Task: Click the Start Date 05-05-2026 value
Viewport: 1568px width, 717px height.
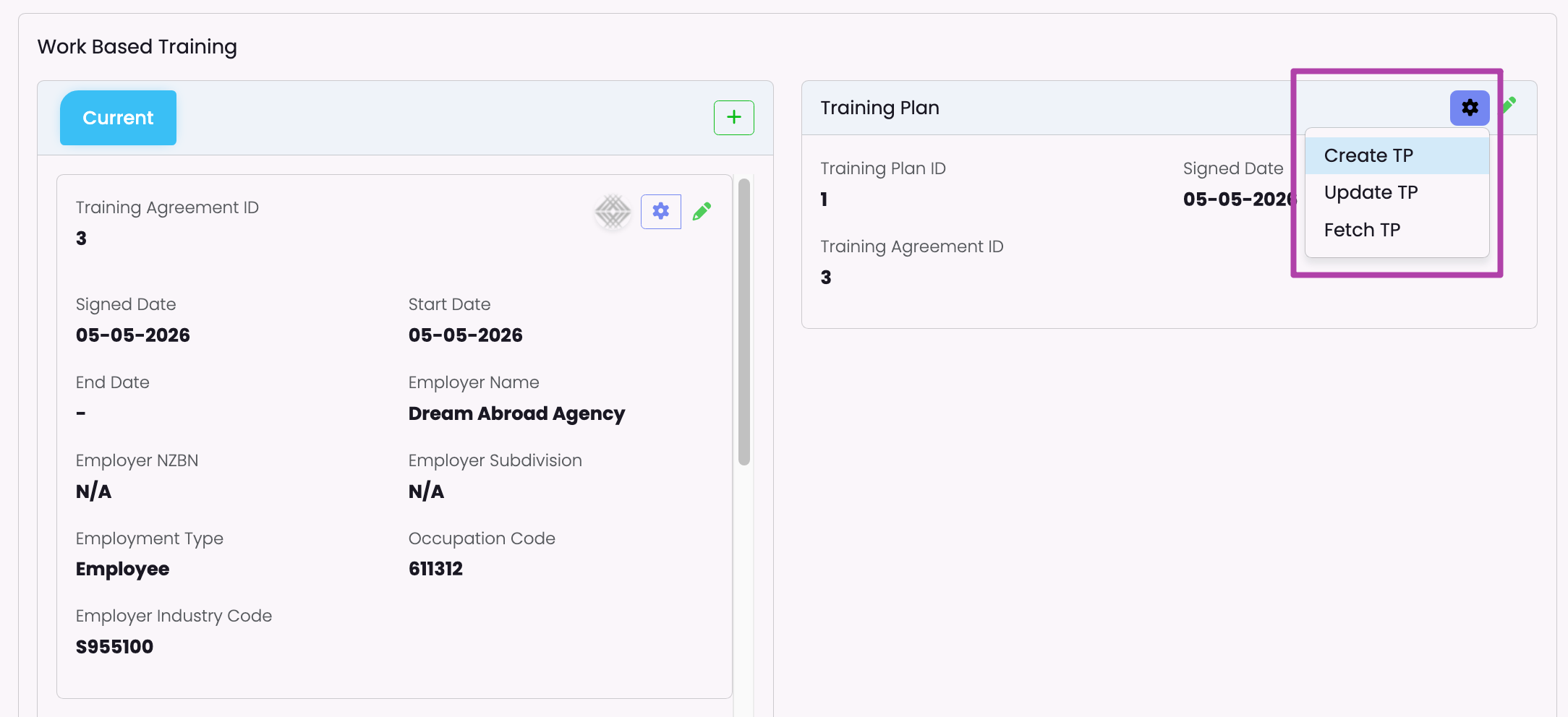Action: click(465, 335)
